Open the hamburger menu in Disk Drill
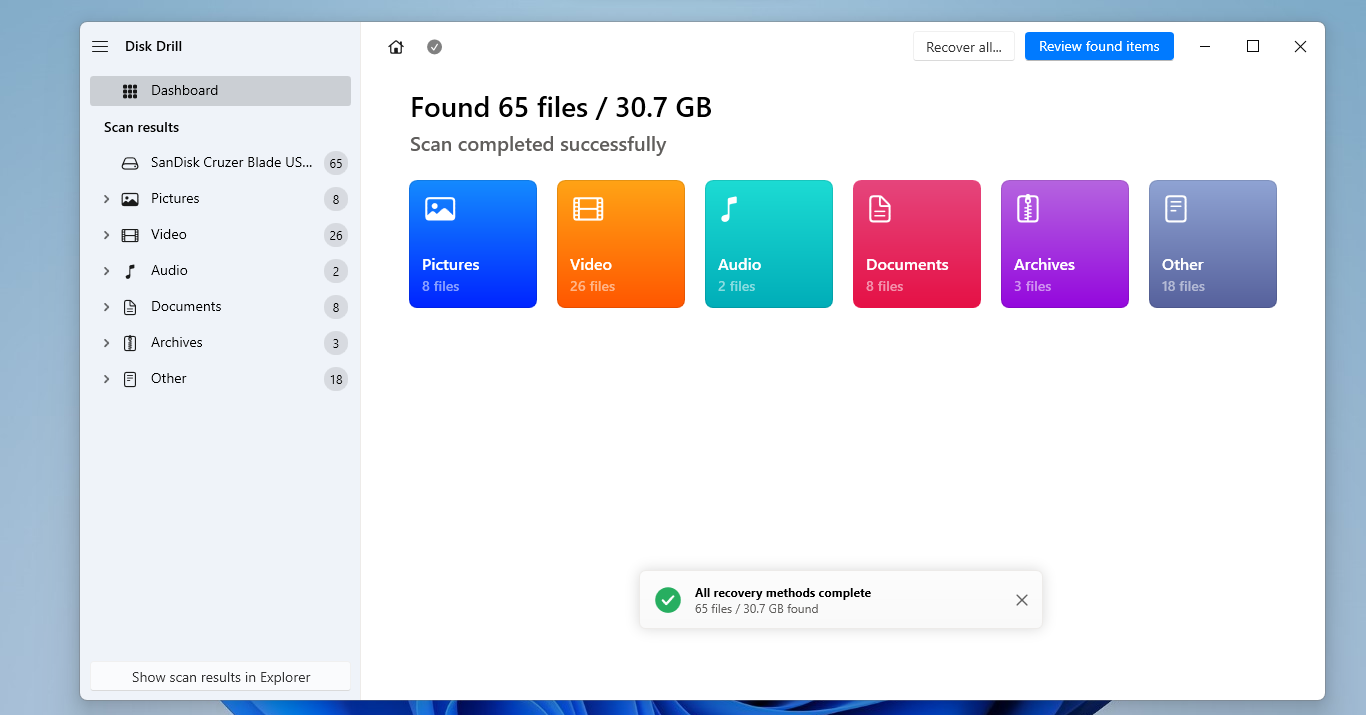The height and width of the screenshot is (715, 1366). coord(100,47)
